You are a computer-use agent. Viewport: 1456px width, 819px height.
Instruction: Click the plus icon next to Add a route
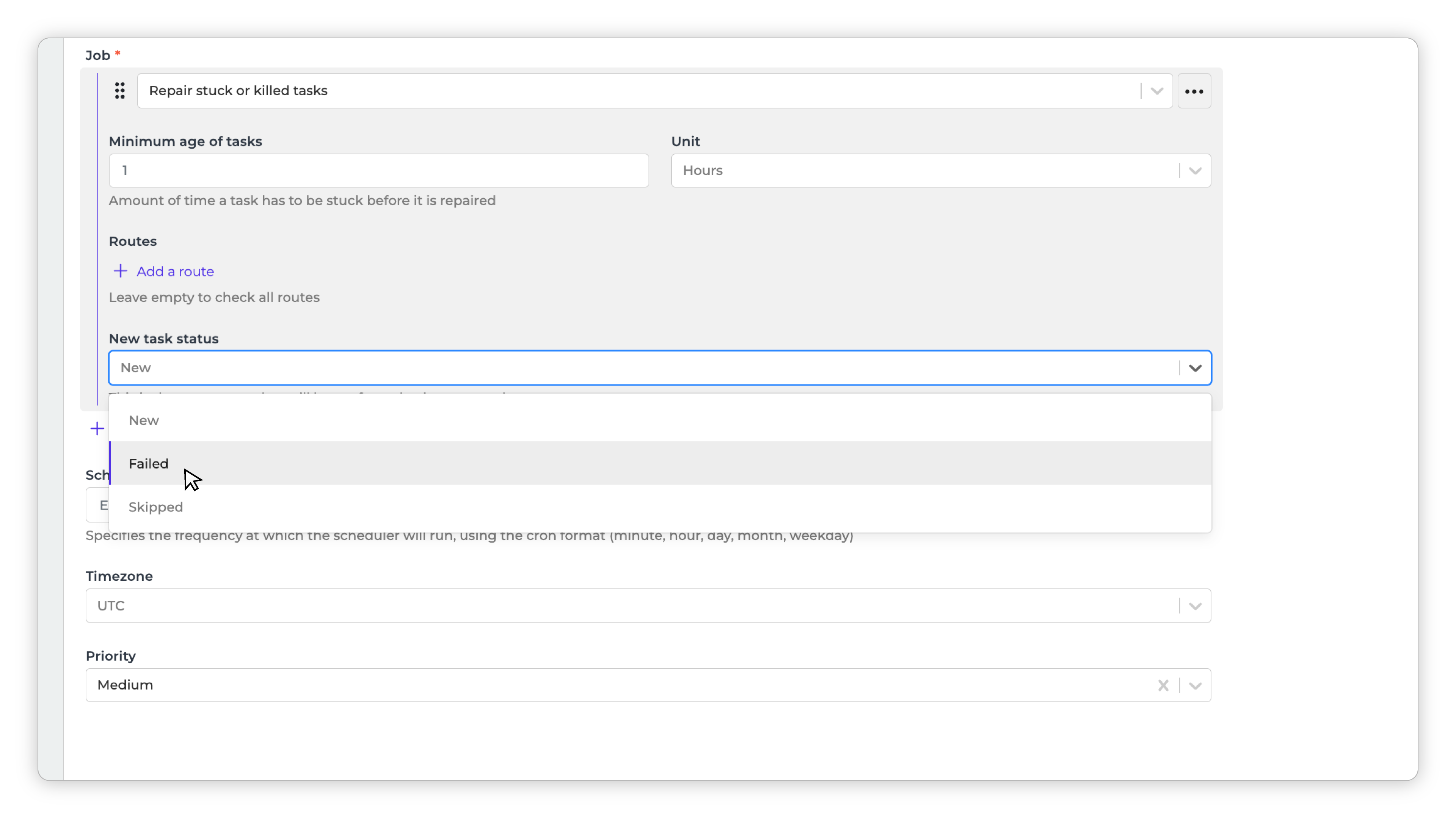pos(120,271)
